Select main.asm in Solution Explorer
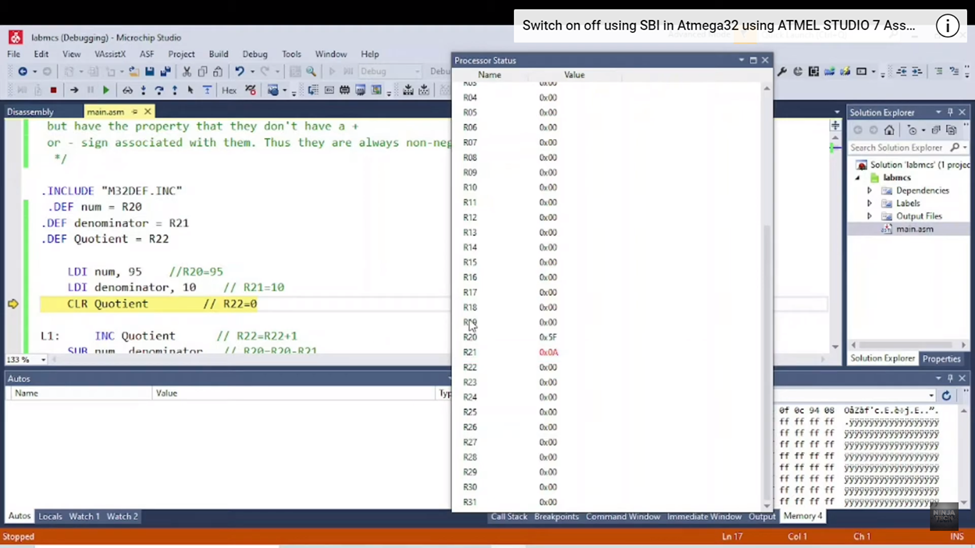This screenshot has width=975, height=548. 914,229
